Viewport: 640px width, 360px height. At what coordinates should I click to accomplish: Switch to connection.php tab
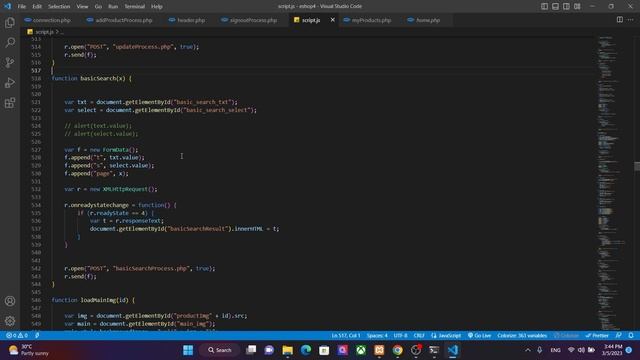(47, 20)
